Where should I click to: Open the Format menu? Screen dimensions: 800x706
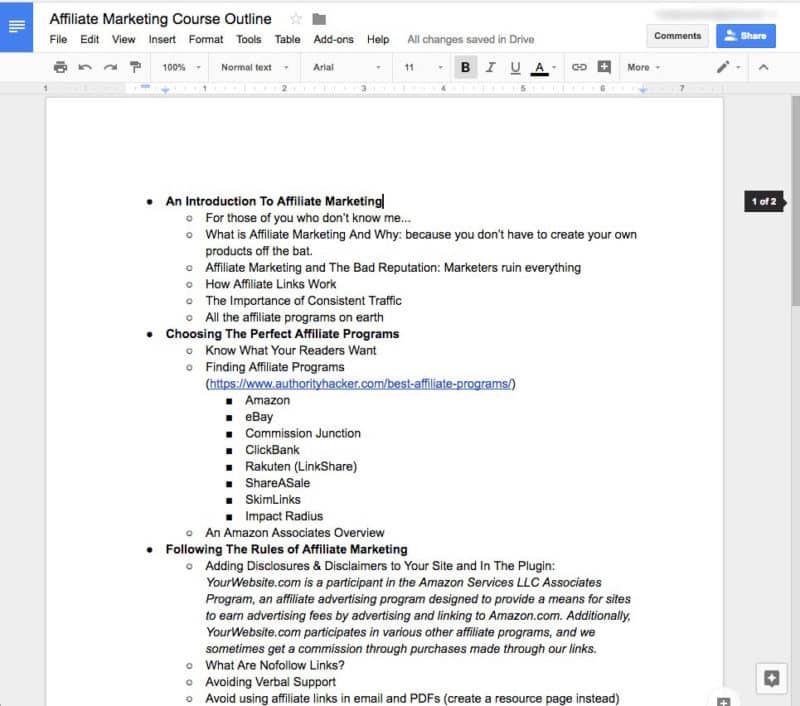(206, 39)
